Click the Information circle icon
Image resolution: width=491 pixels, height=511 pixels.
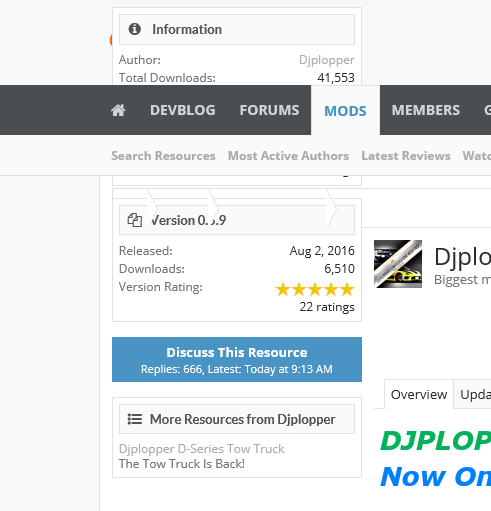click(135, 29)
